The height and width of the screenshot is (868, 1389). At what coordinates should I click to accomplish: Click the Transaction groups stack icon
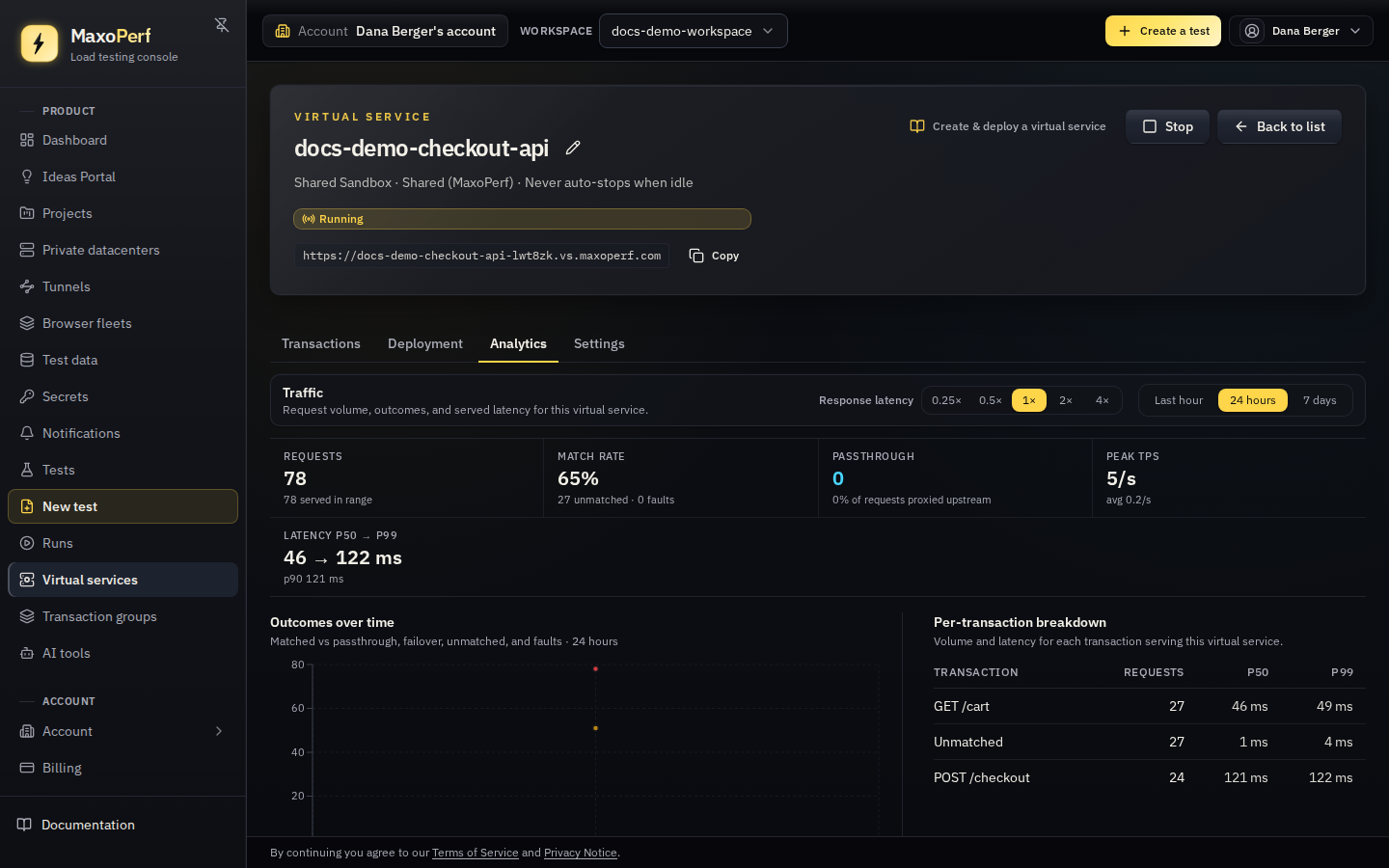click(27, 616)
